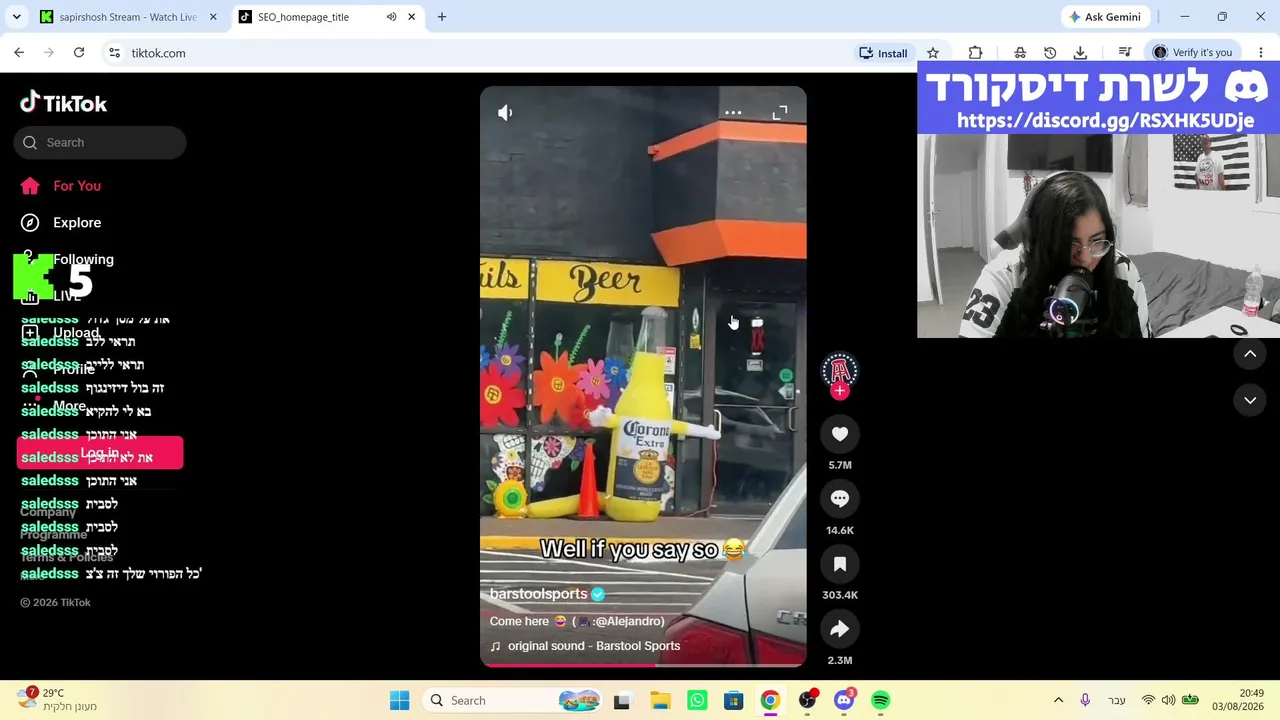Click the pink Log in button
Viewport: 1280px width, 720px height.
100,453
